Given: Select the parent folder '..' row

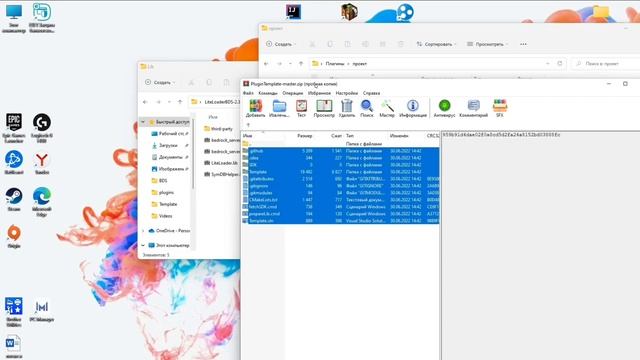Looking at the screenshot, I should pos(340,144).
